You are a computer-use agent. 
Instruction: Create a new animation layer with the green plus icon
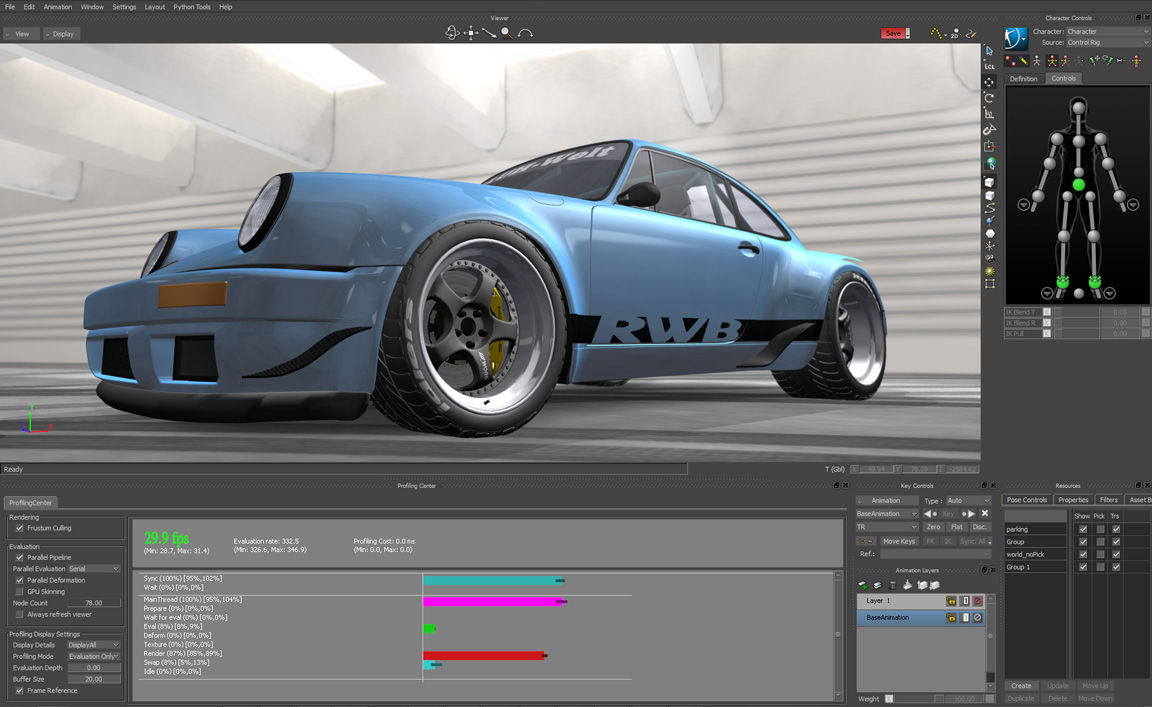[x=862, y=585]
